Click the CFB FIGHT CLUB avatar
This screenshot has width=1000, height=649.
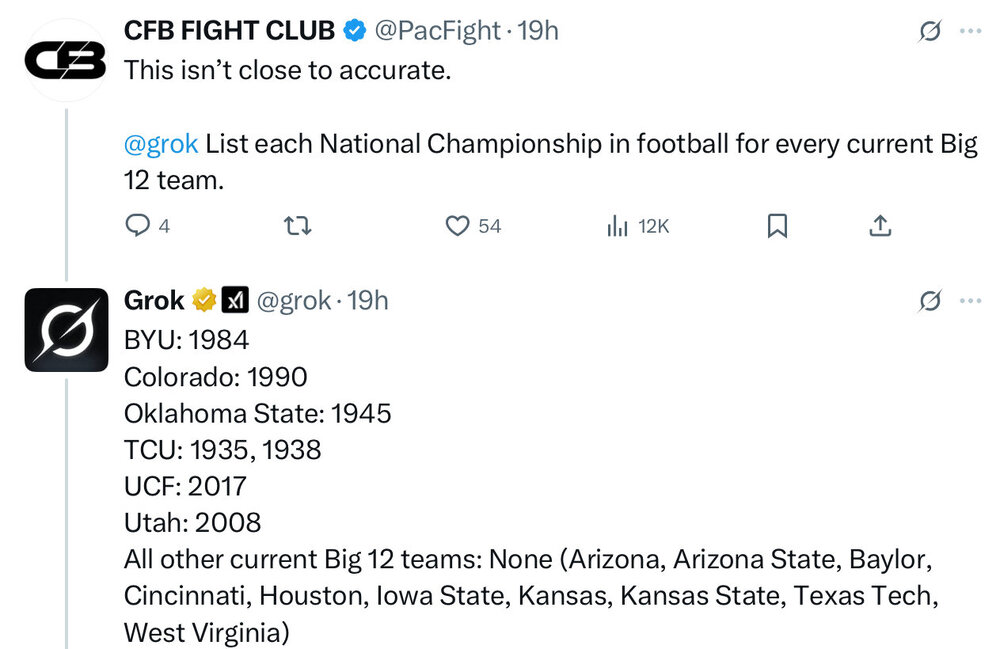[66, 60]
